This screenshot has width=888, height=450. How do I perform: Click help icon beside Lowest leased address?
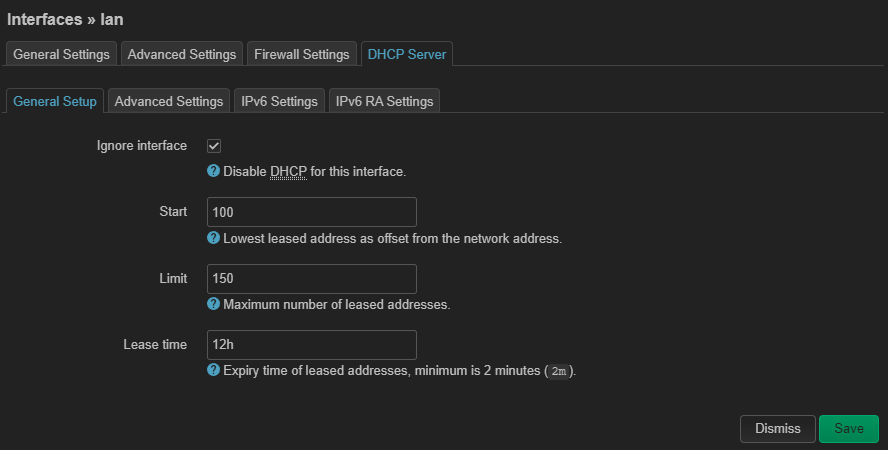coord(213,239)
